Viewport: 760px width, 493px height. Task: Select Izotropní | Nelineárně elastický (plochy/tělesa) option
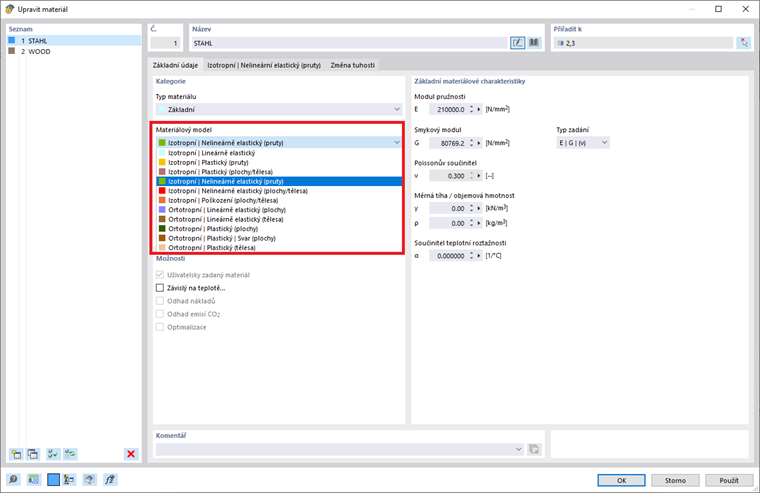[x=279, y=191]
